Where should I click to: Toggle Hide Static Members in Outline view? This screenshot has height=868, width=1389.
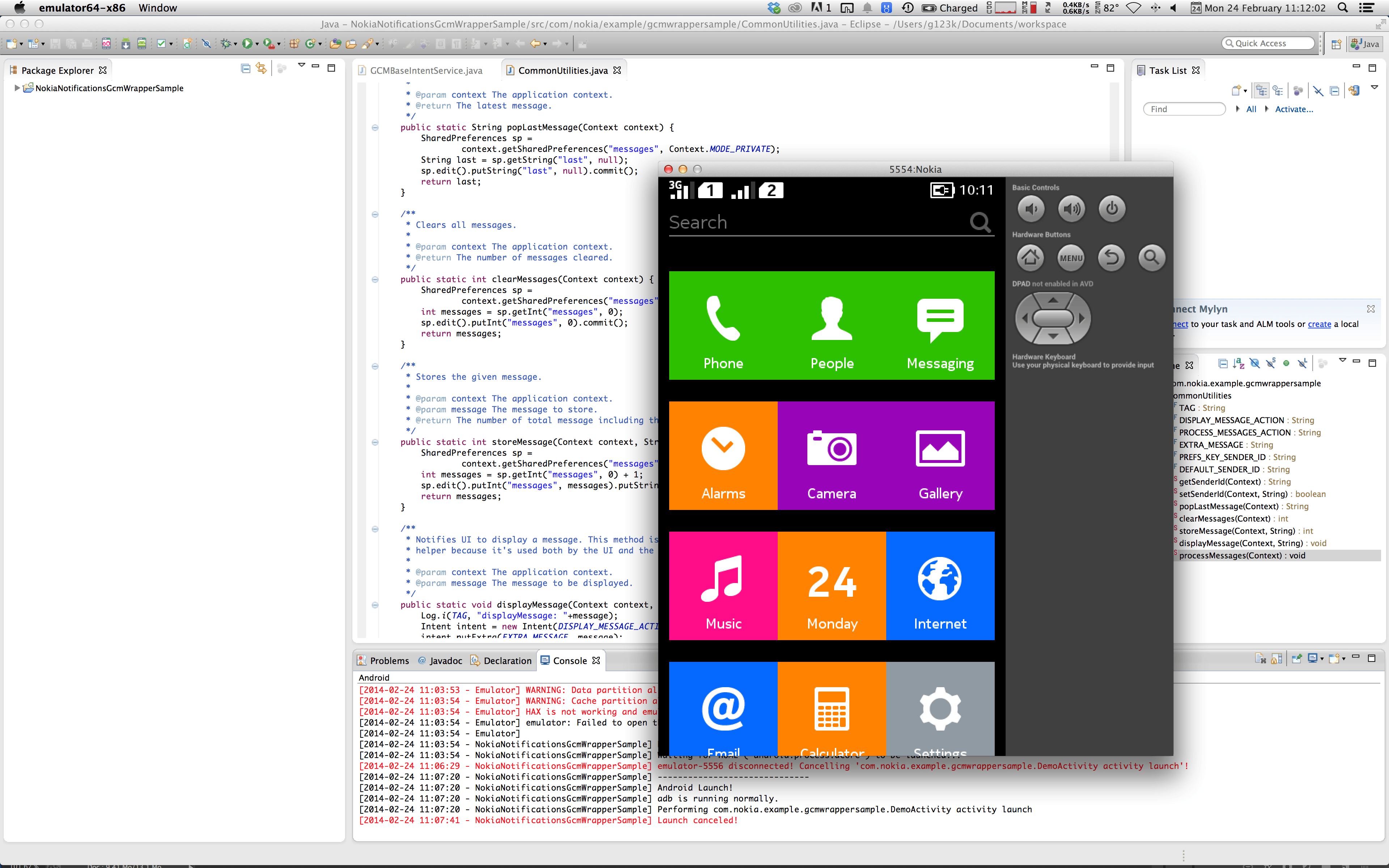click(1271, 363)
